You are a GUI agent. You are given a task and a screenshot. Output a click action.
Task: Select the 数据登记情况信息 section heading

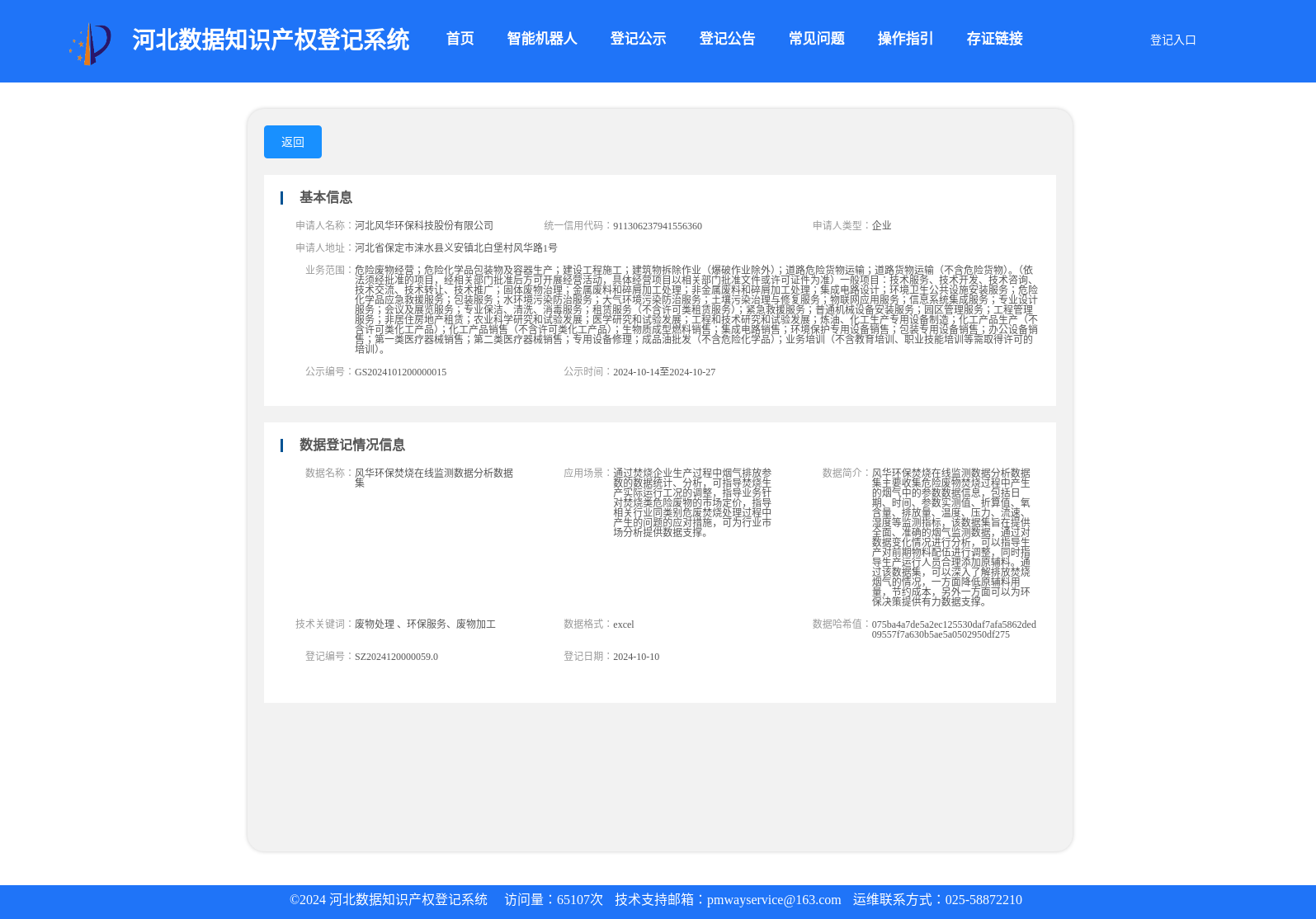pyautogui.click(x=351, y=445)
